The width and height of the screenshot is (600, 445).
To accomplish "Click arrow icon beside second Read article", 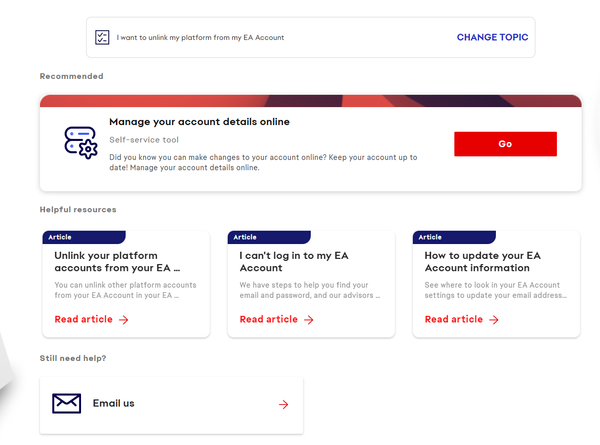I will [x=309, y=320].
